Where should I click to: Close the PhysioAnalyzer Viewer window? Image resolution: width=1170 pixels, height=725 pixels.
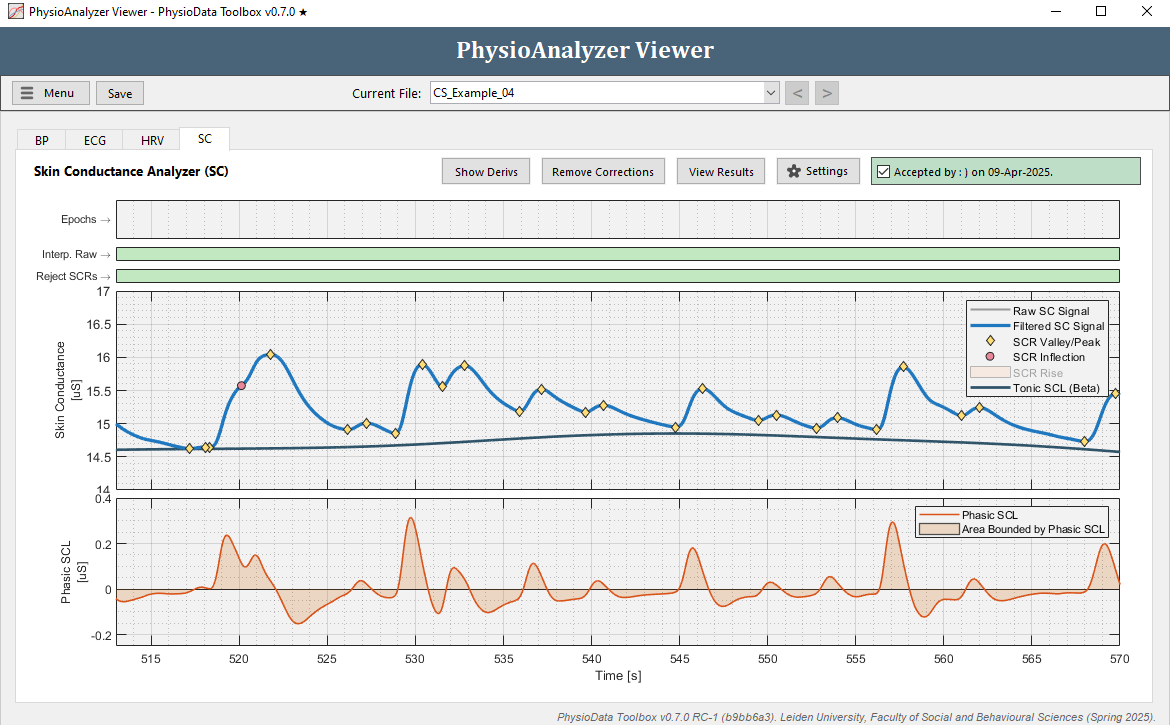1147,12
